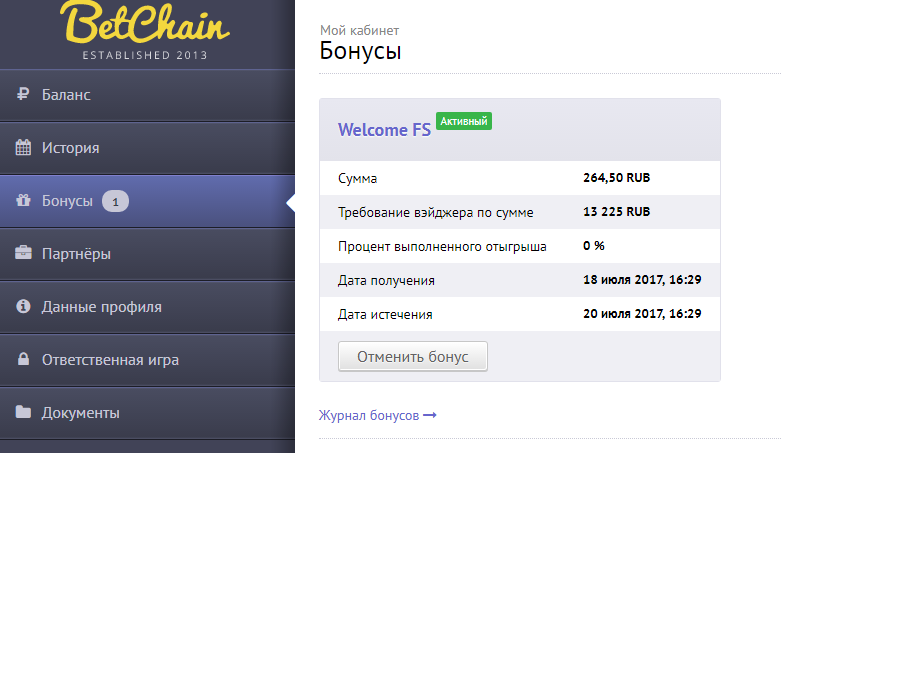Click the Welcome FS bonus title
Screen dimensions: 904x678
(x=384, y=130)
